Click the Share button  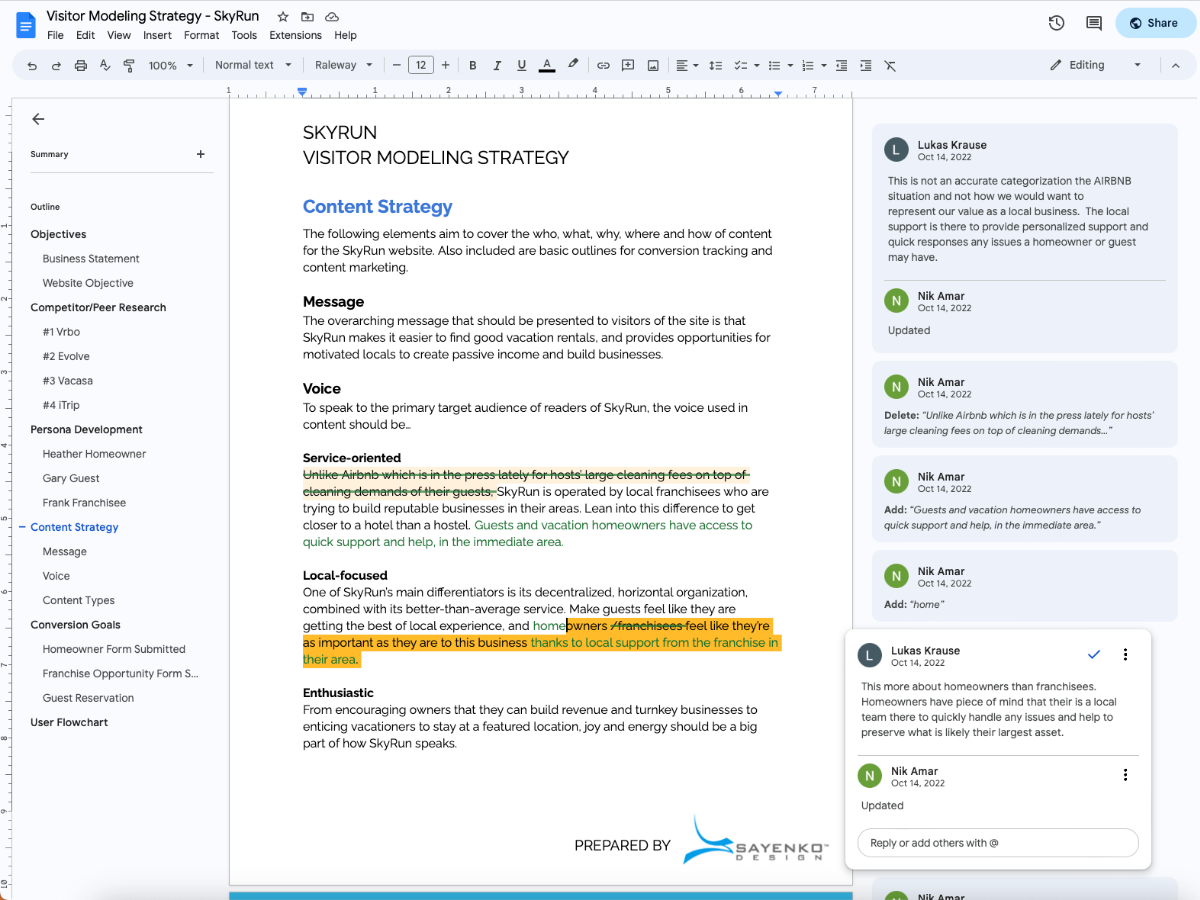click(x=1155, y=23)
